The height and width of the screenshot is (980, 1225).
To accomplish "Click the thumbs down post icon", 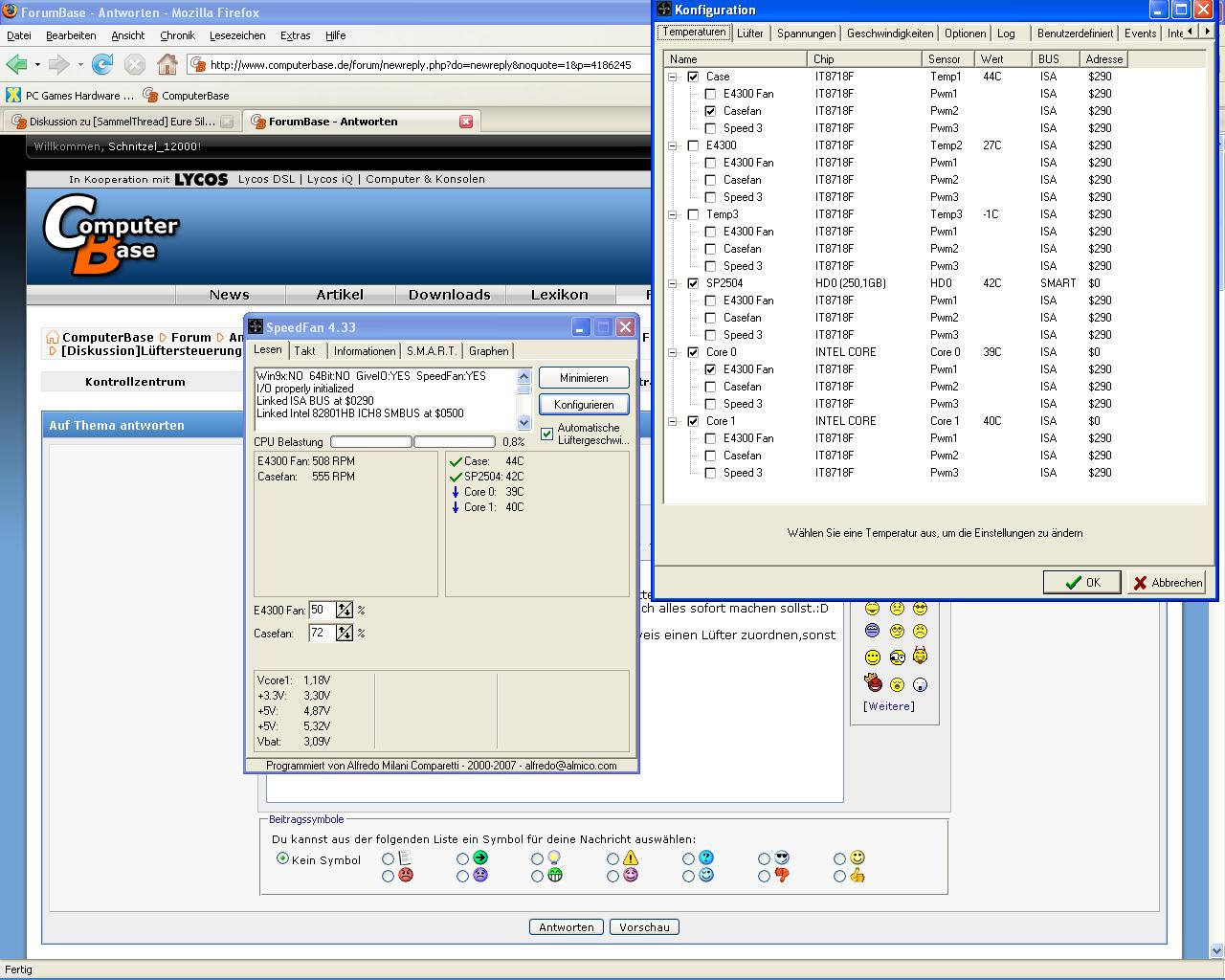I will pos(782,875).
